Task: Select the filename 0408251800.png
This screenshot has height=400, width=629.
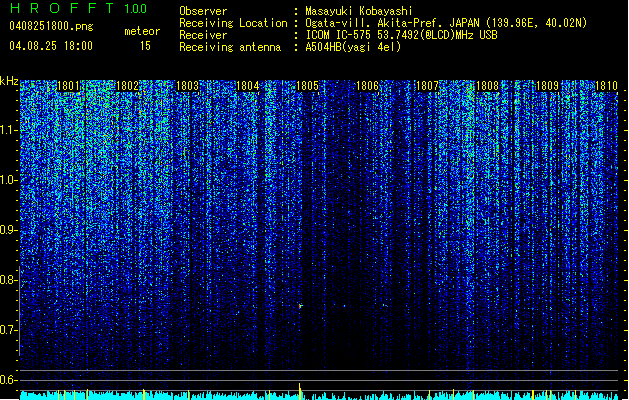Action: [x=51, y=26]
